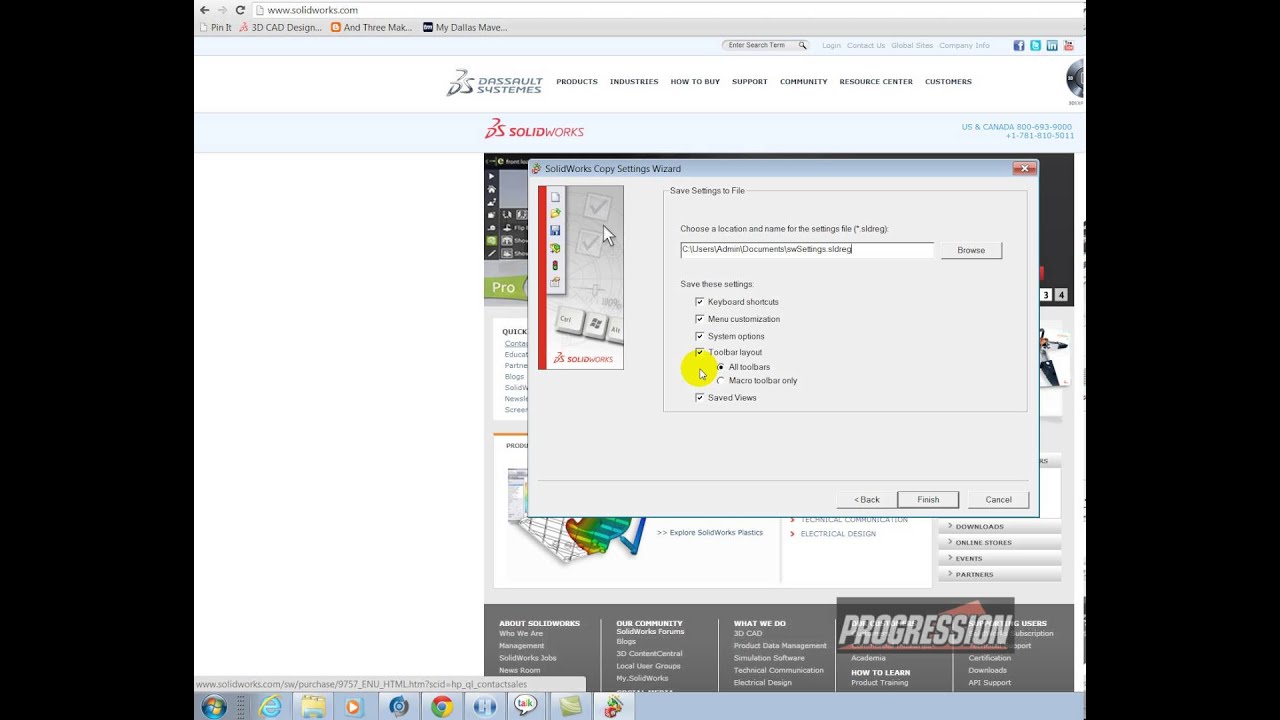Open the Contact Us header link
Screen dimensions: 1280x720
(x=866, y=45)
